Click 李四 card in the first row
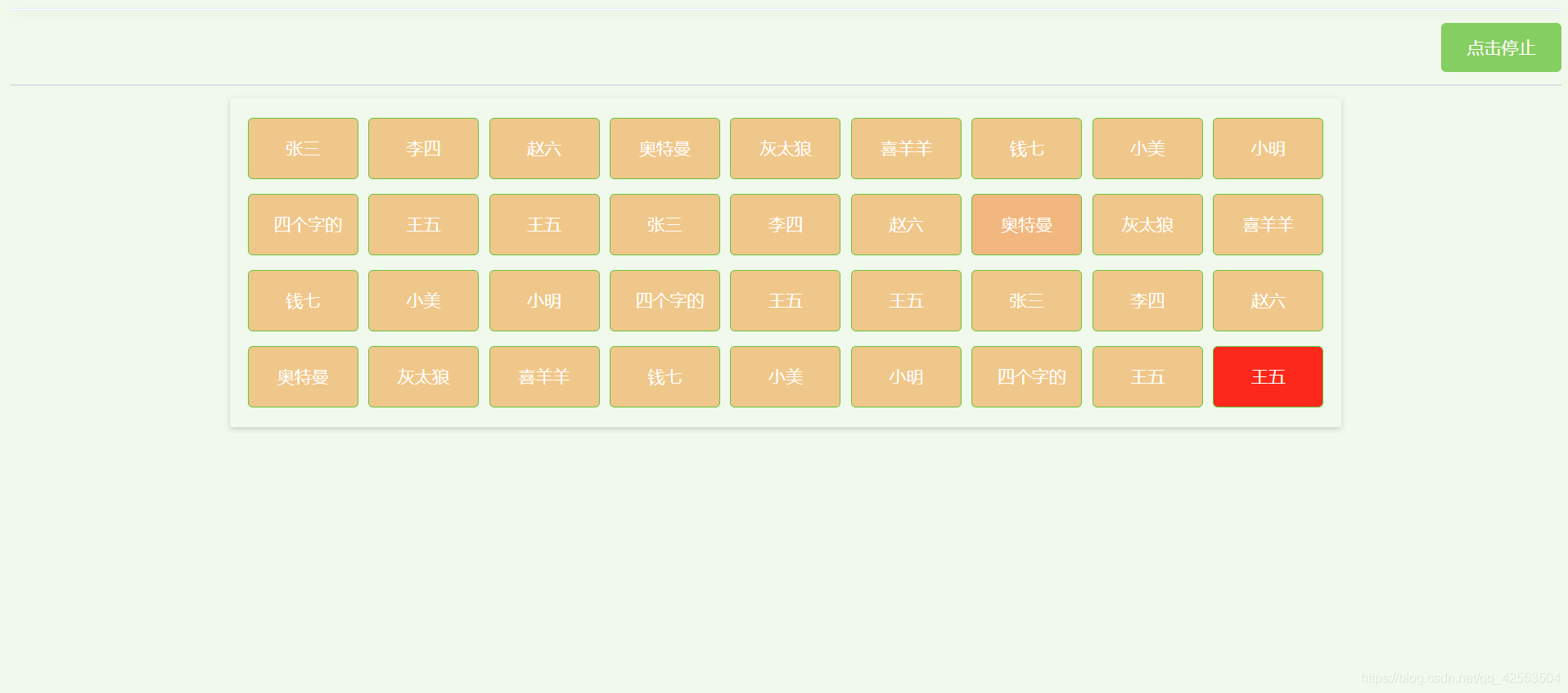Viewport: 1568px width, 693px height. [423, 148]
